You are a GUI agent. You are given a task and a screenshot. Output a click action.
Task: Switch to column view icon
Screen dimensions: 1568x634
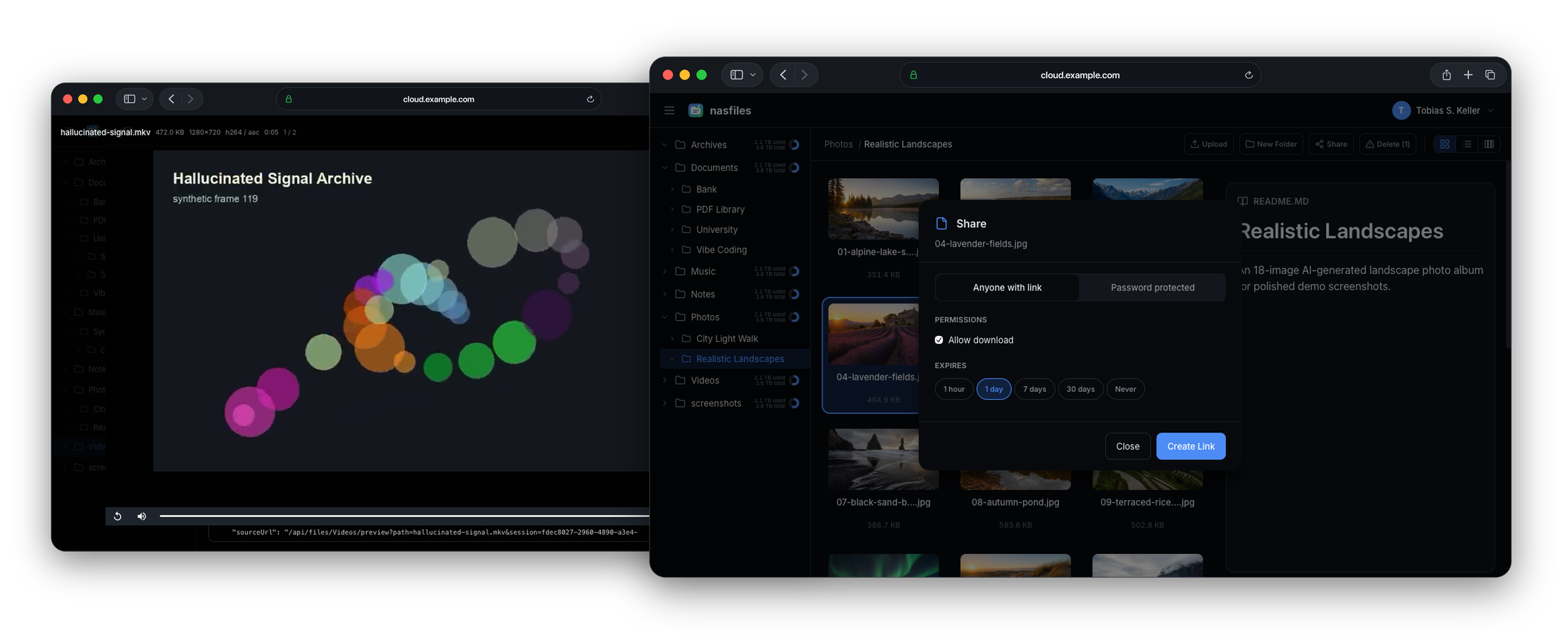pos(1489,144)
